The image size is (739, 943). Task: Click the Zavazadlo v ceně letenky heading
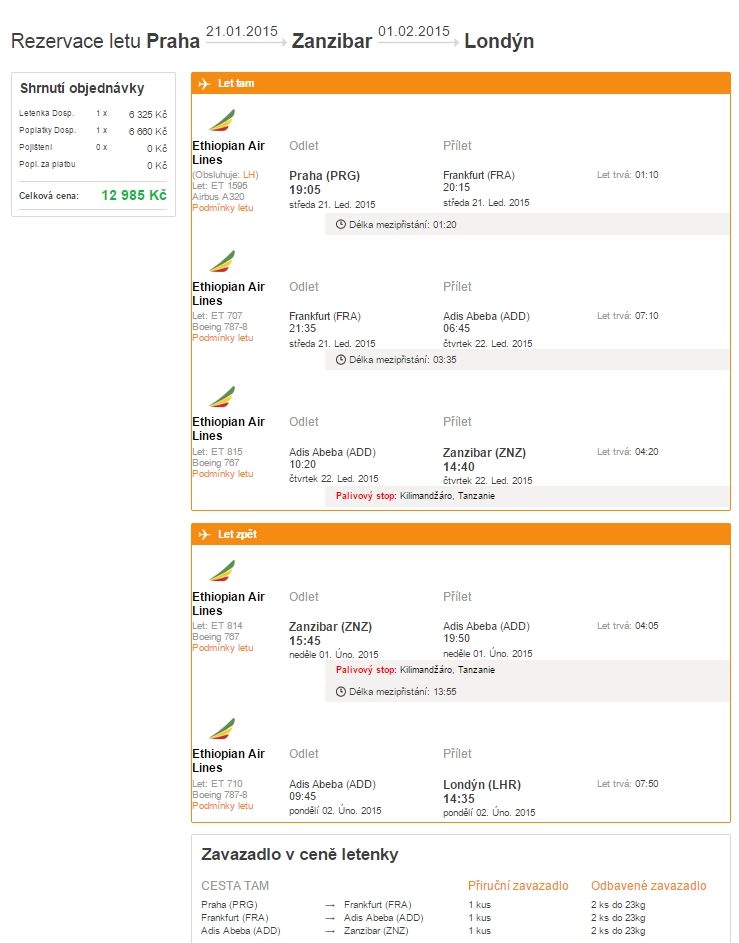(x=300, y=854)
